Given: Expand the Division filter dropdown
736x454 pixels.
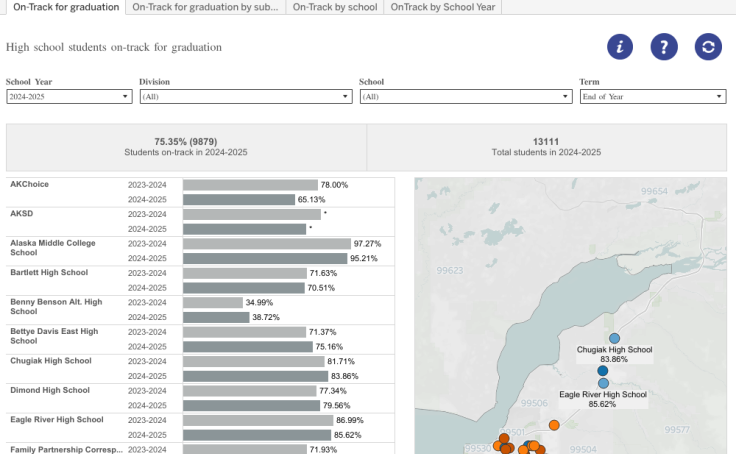Looking at the screenshot, I should (x=246, y=97).
